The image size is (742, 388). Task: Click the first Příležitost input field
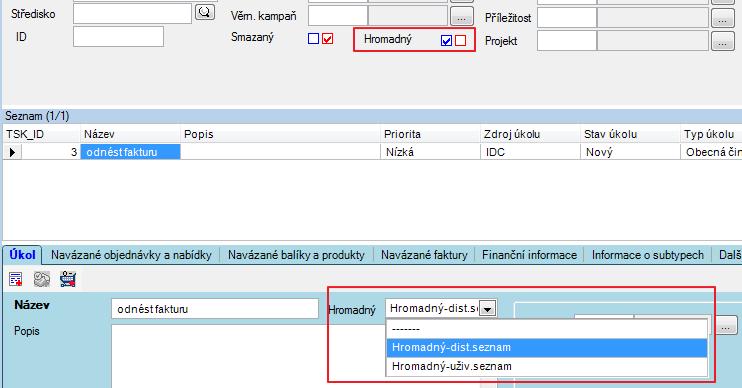(x=567, y=18)
